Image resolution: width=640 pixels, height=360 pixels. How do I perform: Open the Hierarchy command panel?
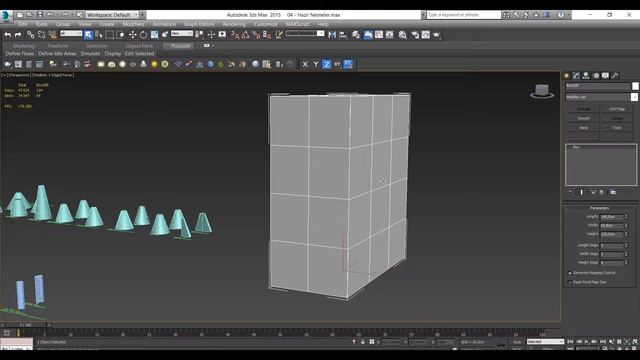point(586,76)
